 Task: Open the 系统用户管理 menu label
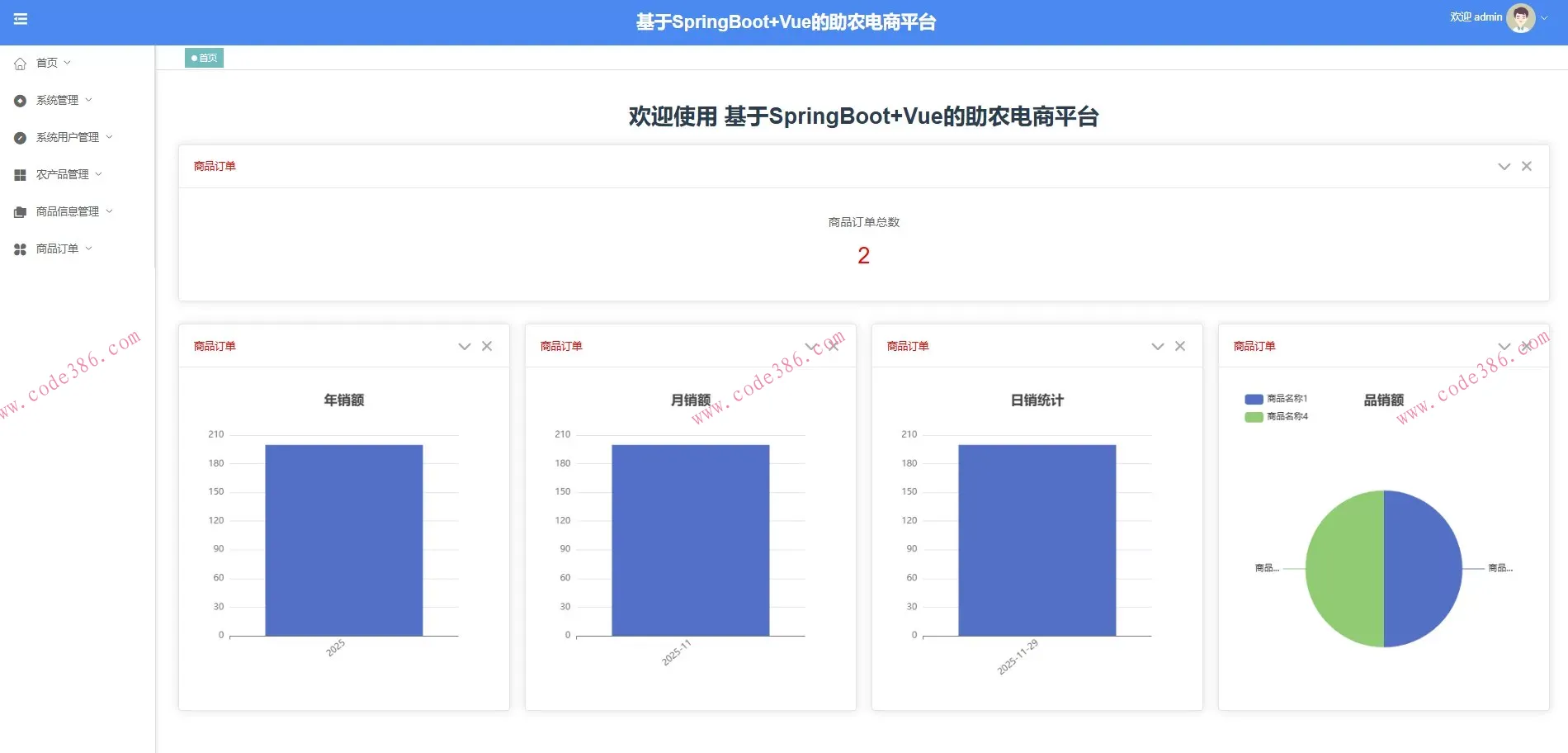pyautogui.click(x=68, y=137)
